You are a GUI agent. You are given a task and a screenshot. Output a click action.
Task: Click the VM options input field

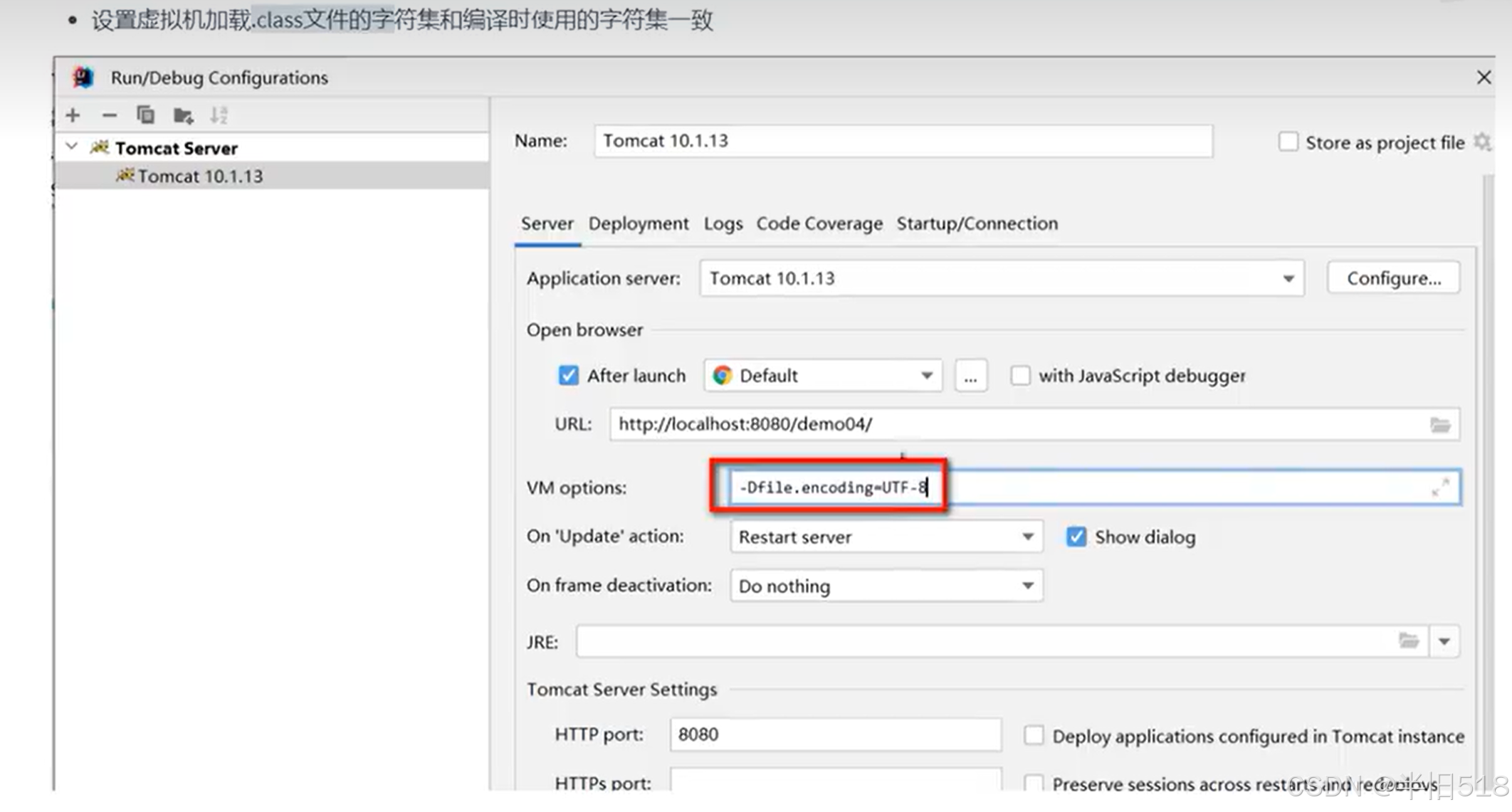click(x=1095, y=487)
